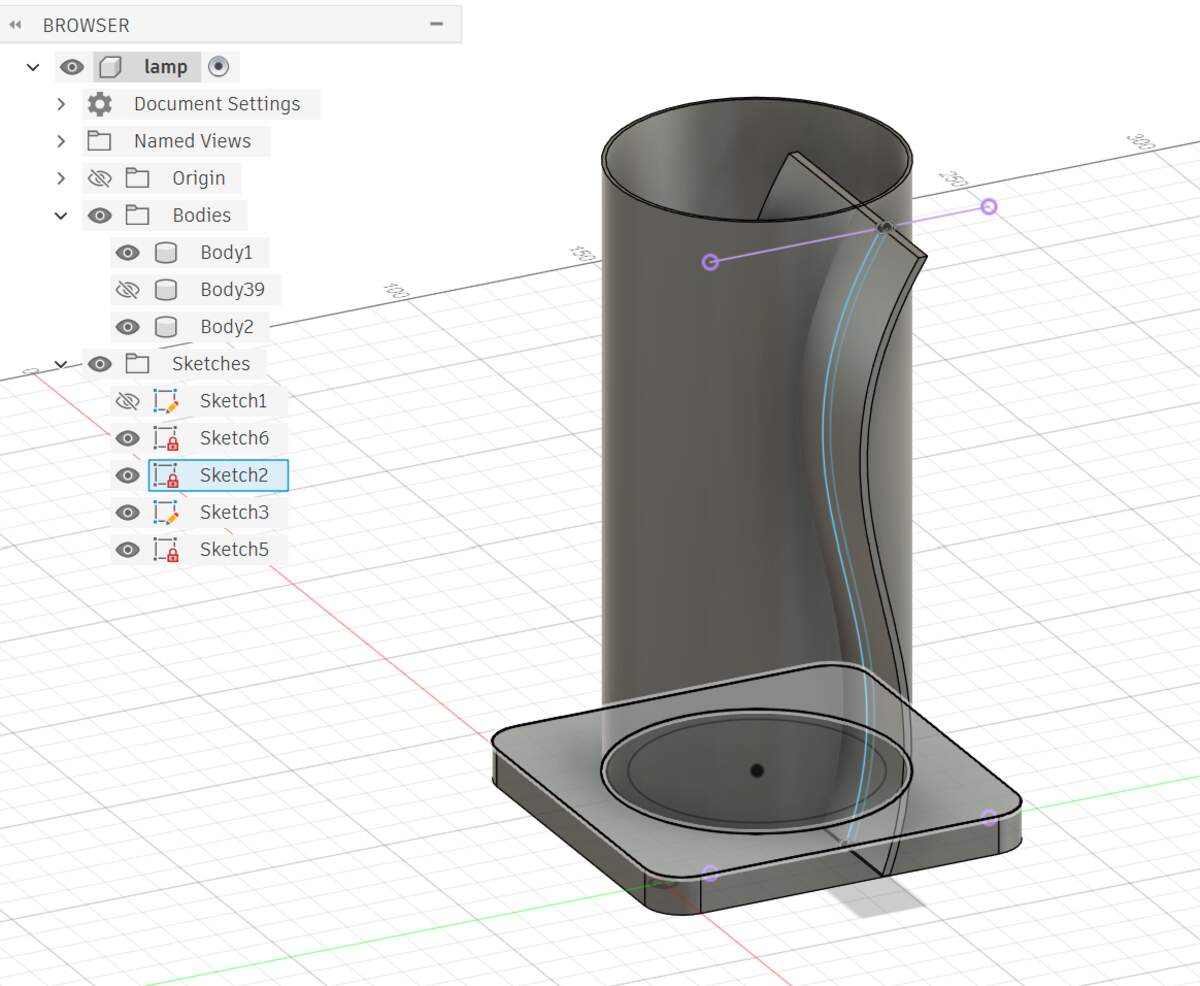Show Body39 using its crossed eye icon
Viewport: 1200px width, 986px height.
[x=127, y=290]
